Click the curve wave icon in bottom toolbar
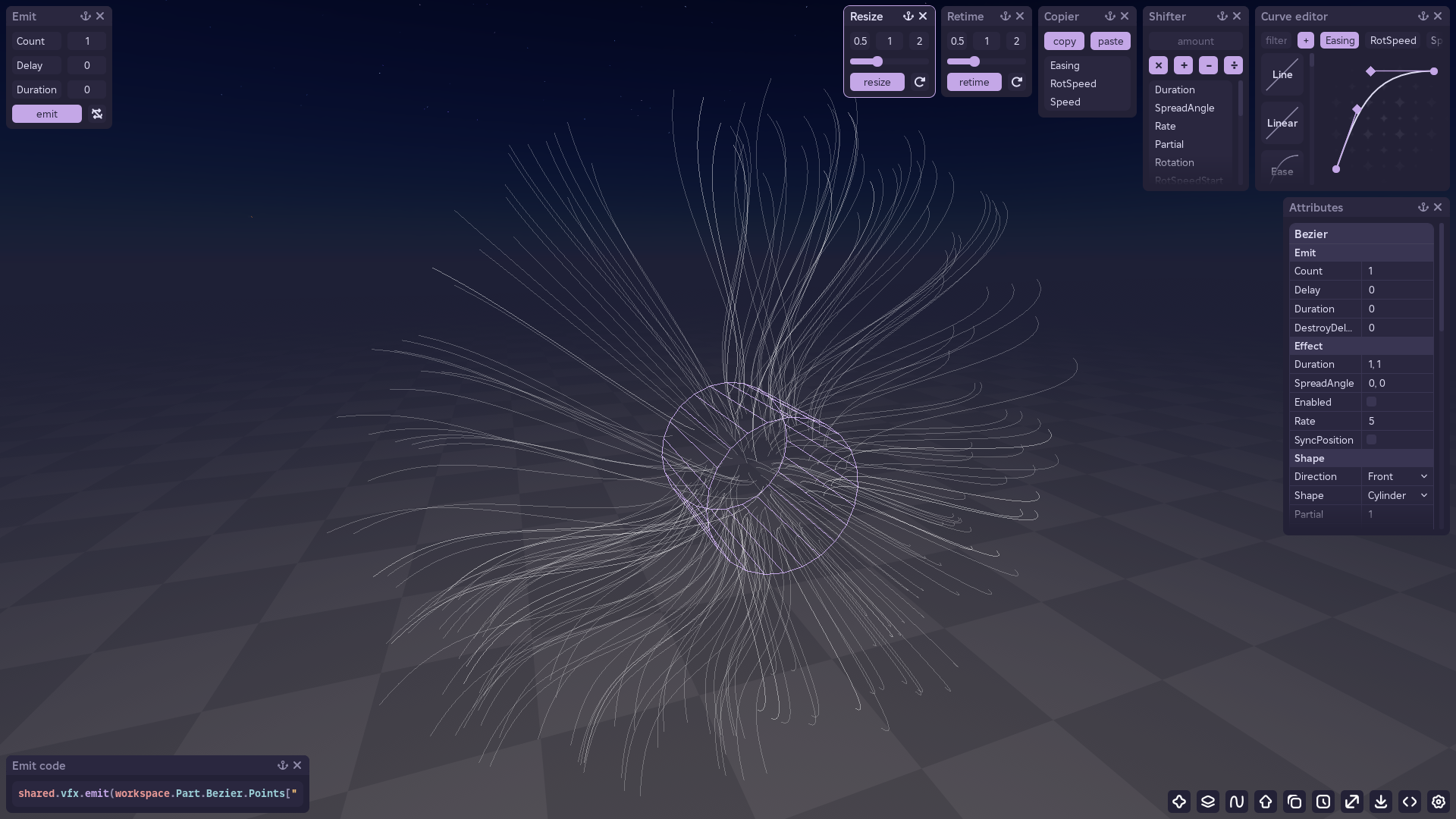Screen dimensions: 1456x819 [1237, 802]
